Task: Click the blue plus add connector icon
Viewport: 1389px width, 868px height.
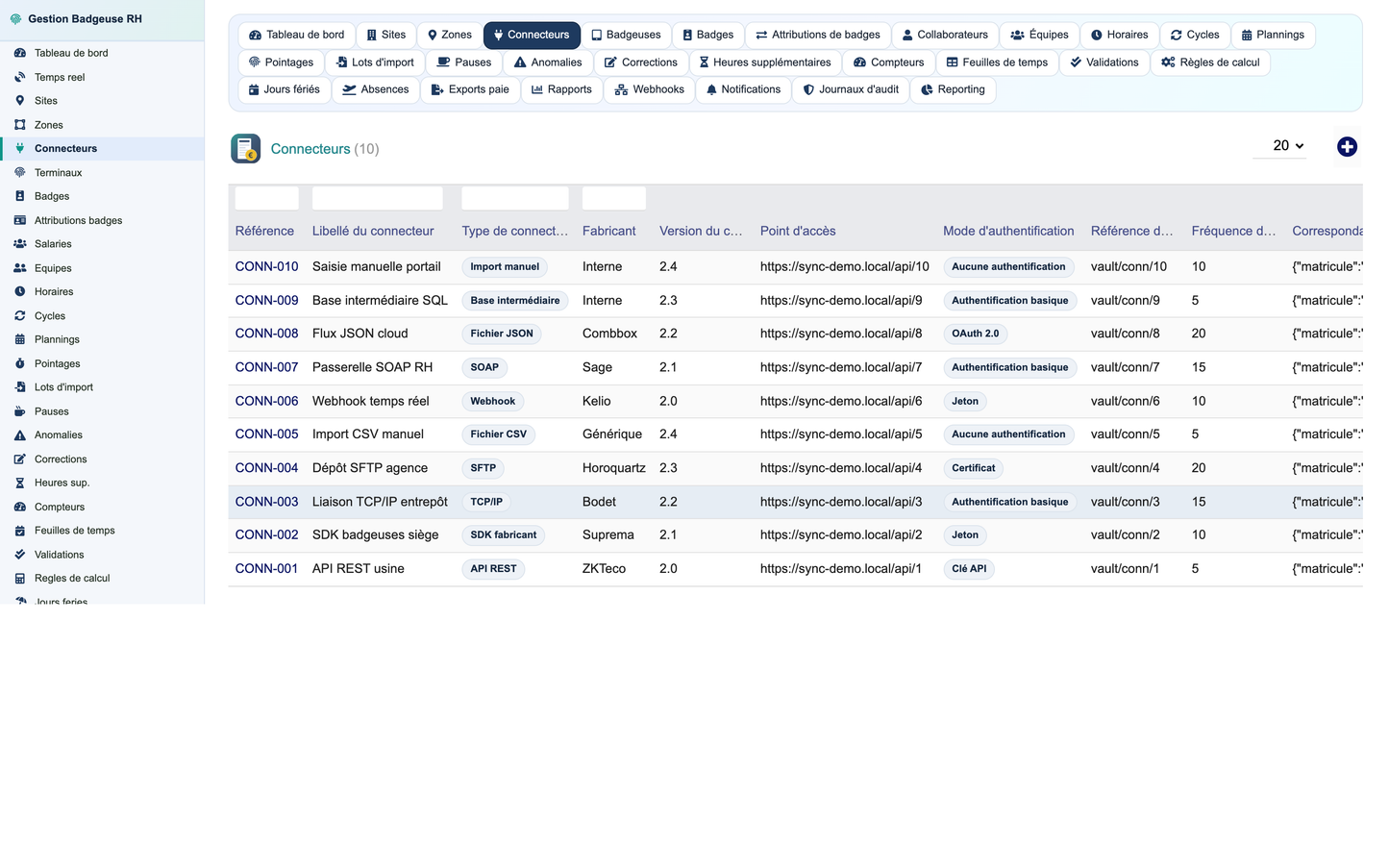Action: pyautogui.click(x=1347, y=147)
